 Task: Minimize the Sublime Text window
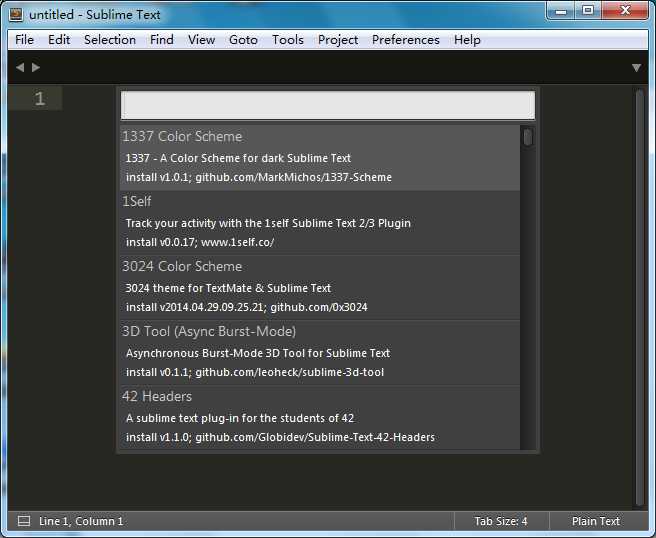coord(561,11)
